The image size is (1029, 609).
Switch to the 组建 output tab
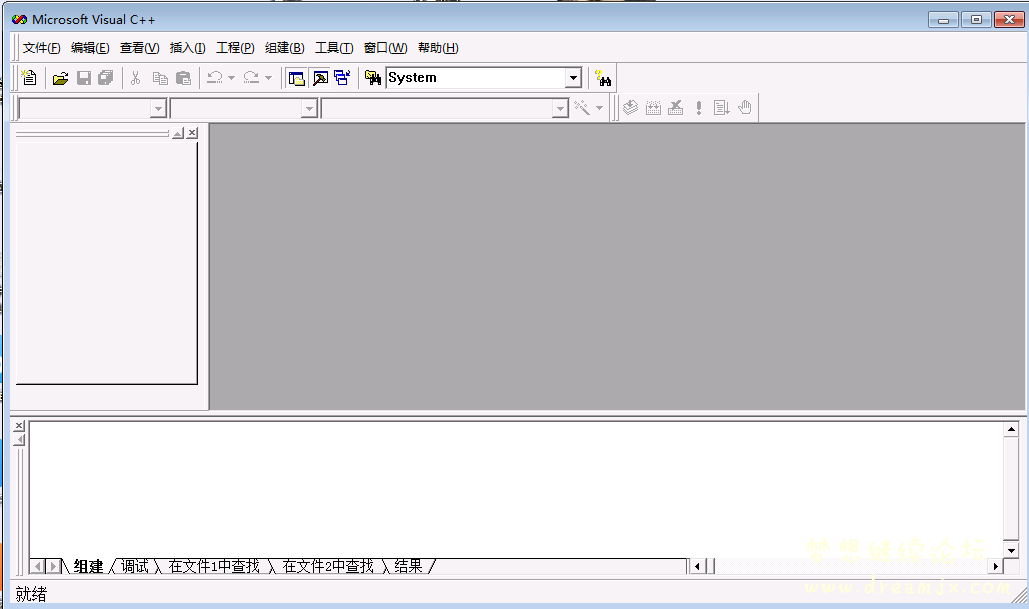[x=89, y=566]
